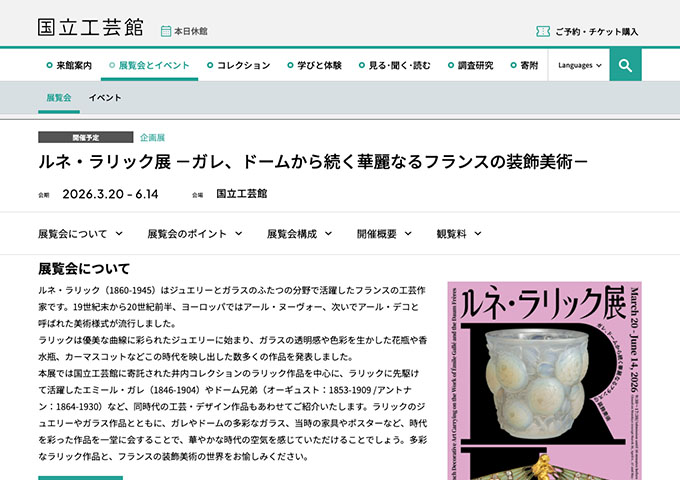Open the 調査研究 menu

[x=471, y=65]
